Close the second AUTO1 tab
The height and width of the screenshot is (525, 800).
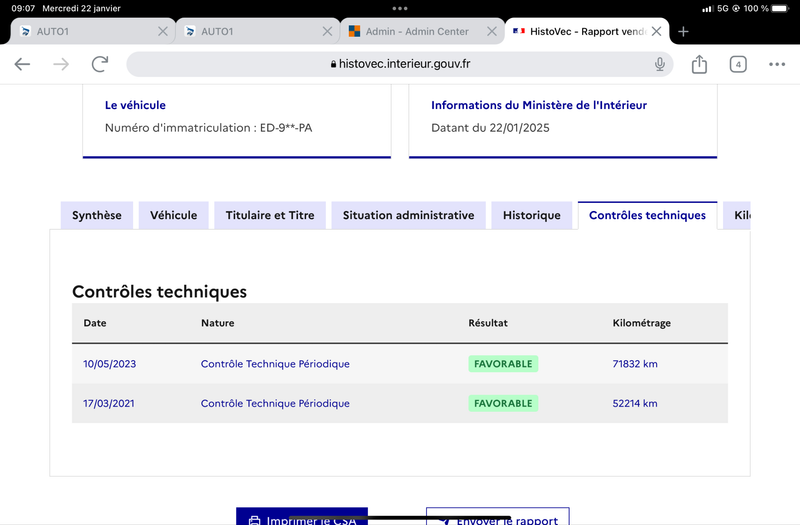pos(328,32)
